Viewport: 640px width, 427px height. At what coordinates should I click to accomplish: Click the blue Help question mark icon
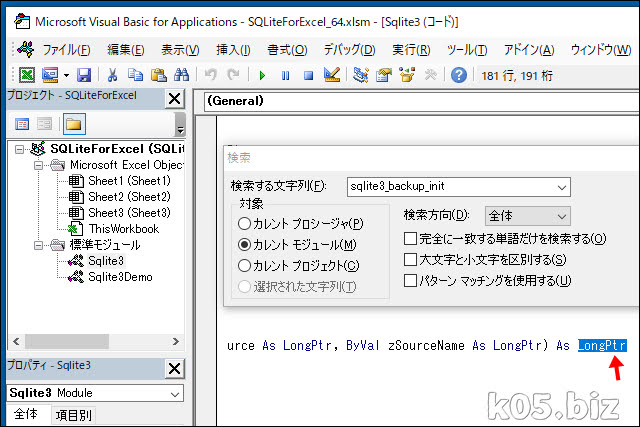point(459,75)
